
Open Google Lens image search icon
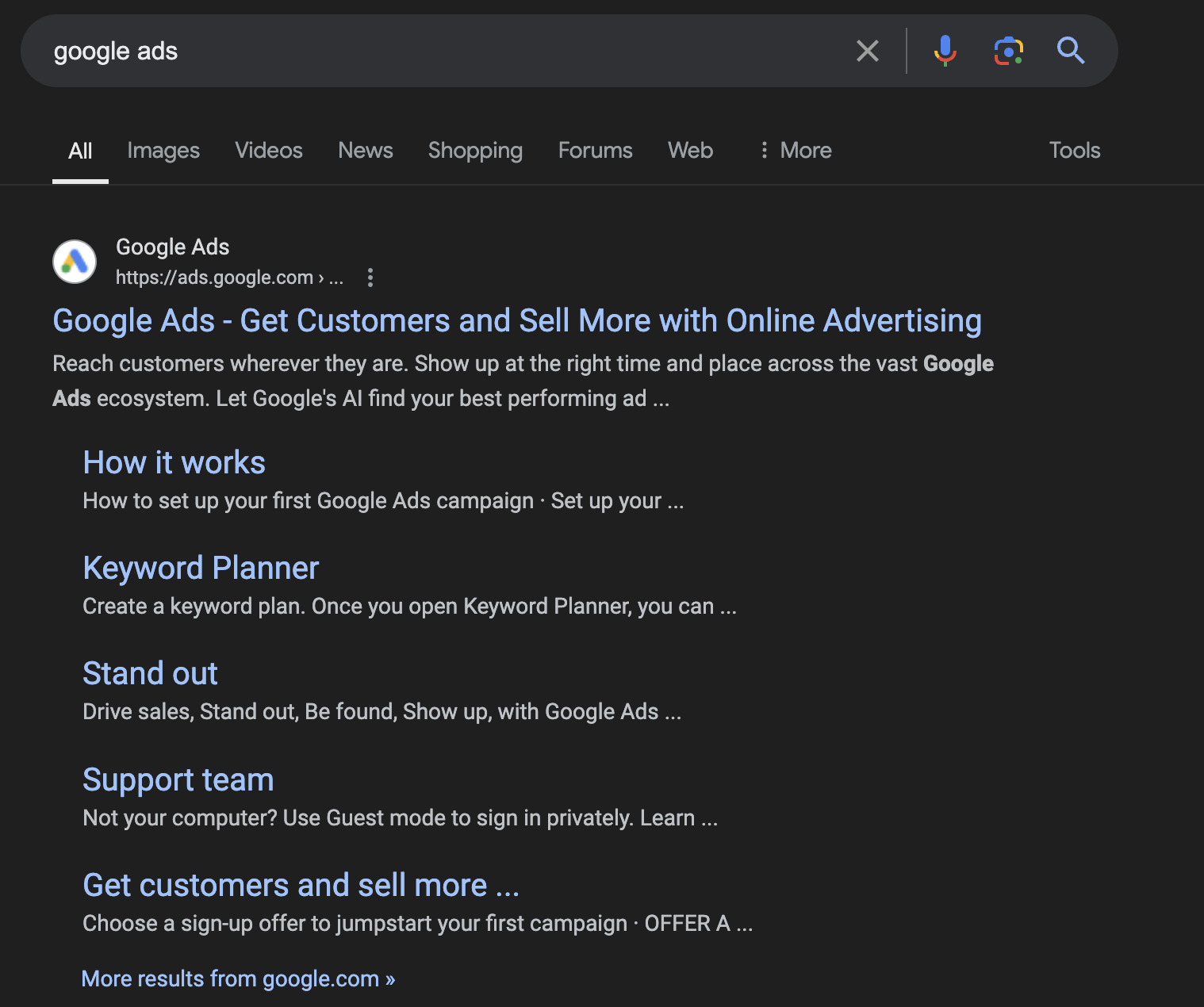click(x=1008, y=51)
